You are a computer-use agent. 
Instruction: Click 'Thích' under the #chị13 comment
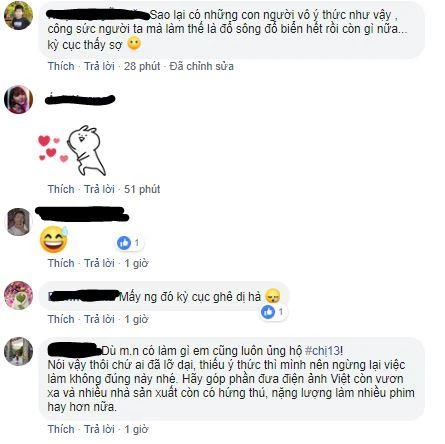[61, 429]
